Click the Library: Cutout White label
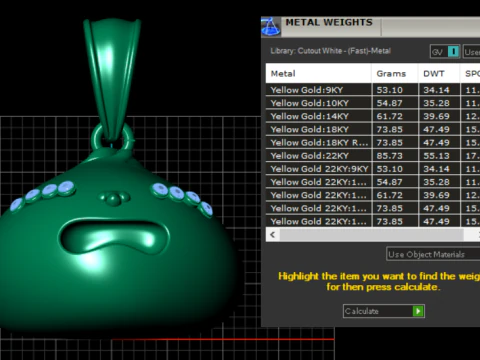The image size is (480, 360). pyautogui.click(x=330, y=51)
